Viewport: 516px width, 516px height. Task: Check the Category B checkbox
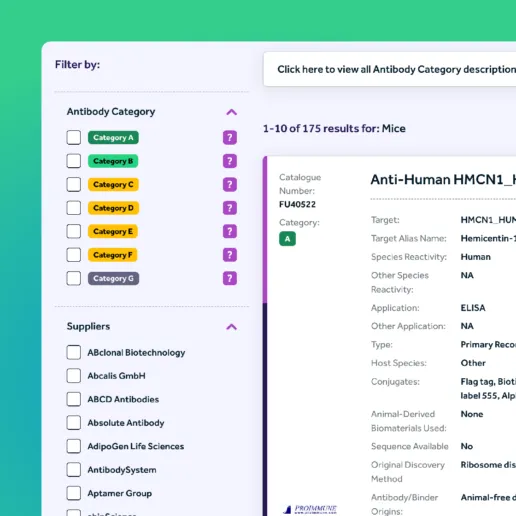(73, 161)
